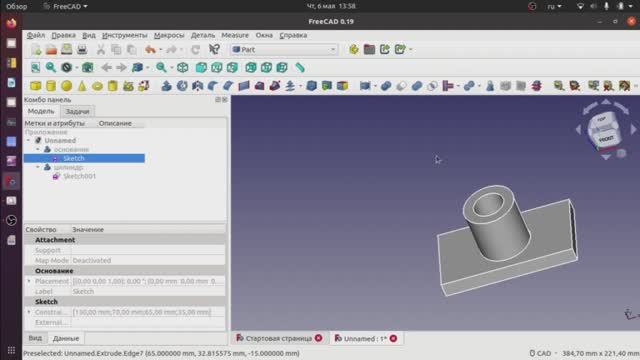Open a file using the folder icon

point(51,50)
